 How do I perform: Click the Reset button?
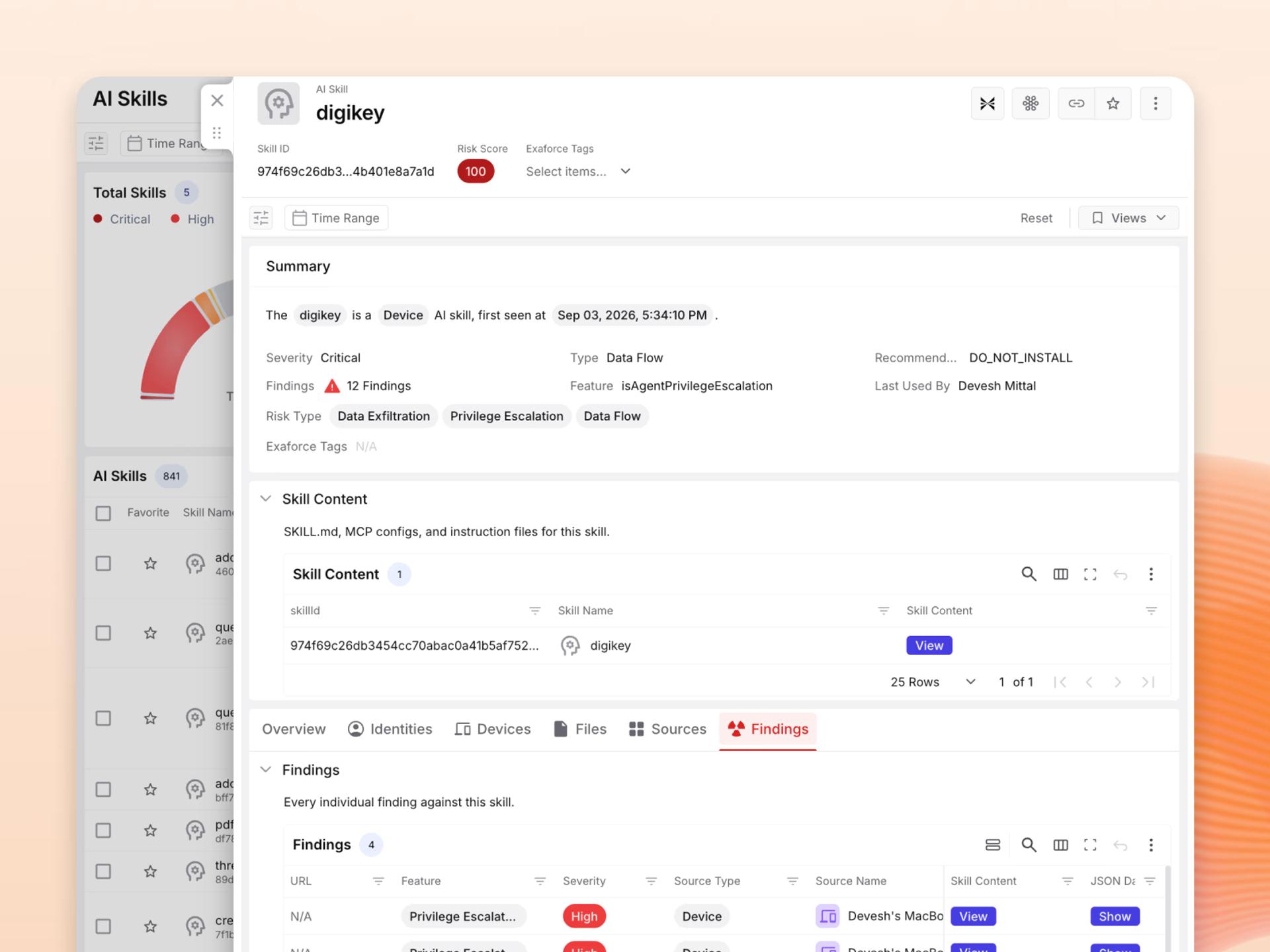[1036, 218]
